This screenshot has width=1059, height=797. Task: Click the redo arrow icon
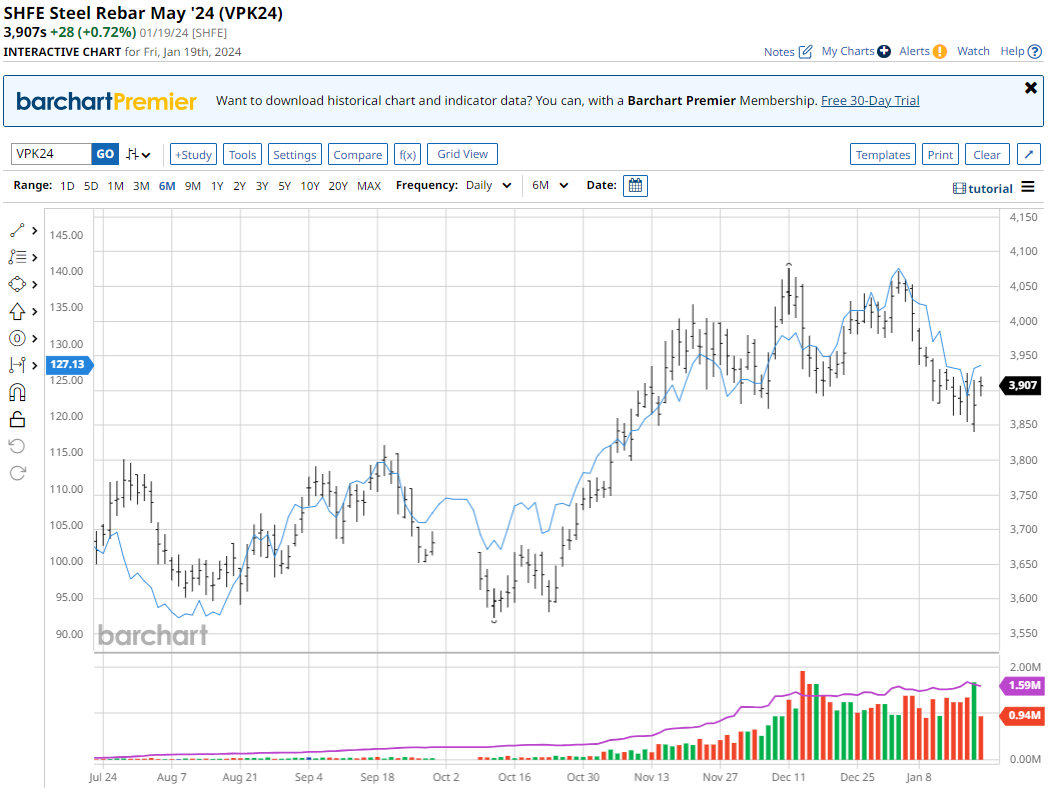[x=17, y=473]
